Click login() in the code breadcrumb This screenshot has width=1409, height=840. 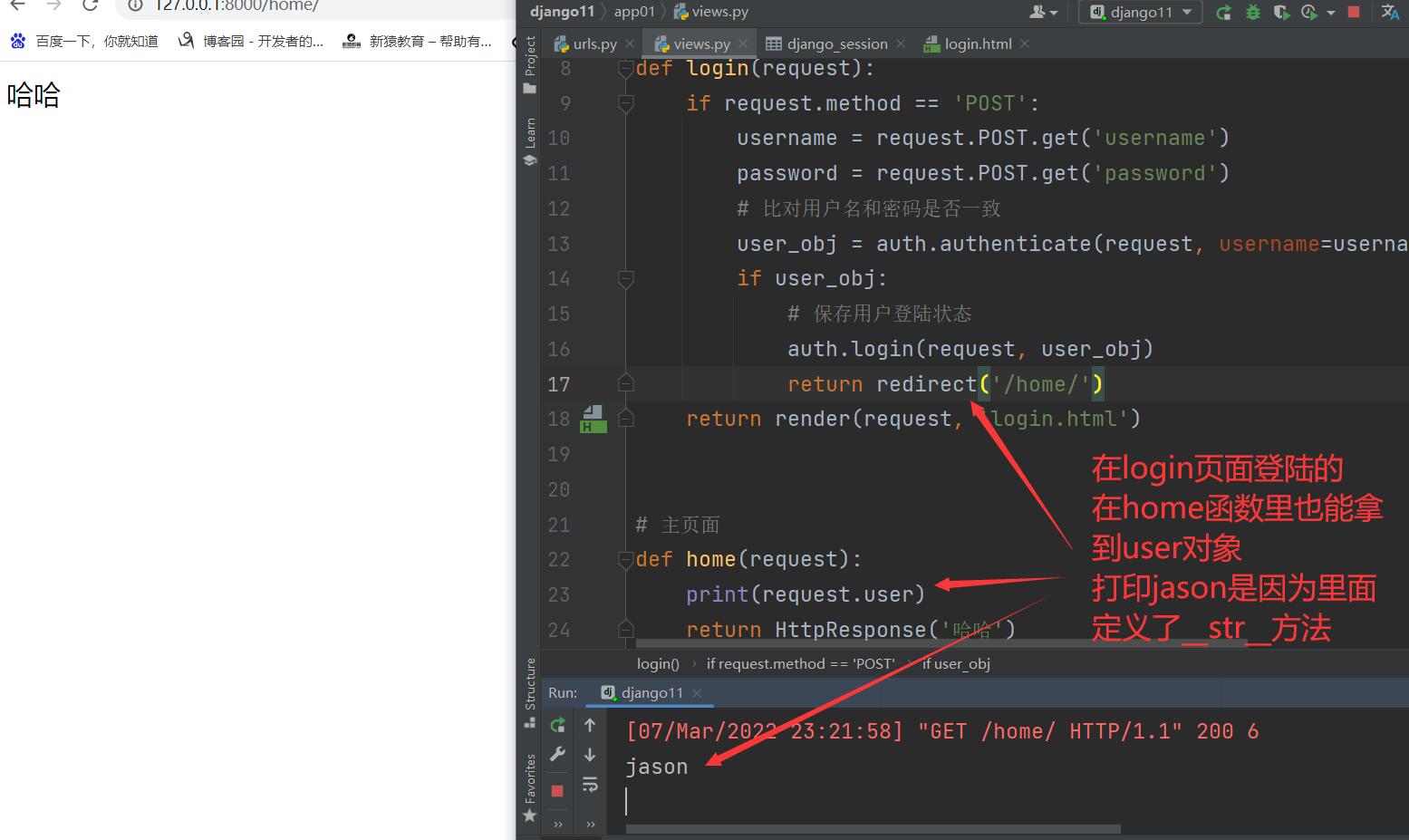click(x=658, y=663)
